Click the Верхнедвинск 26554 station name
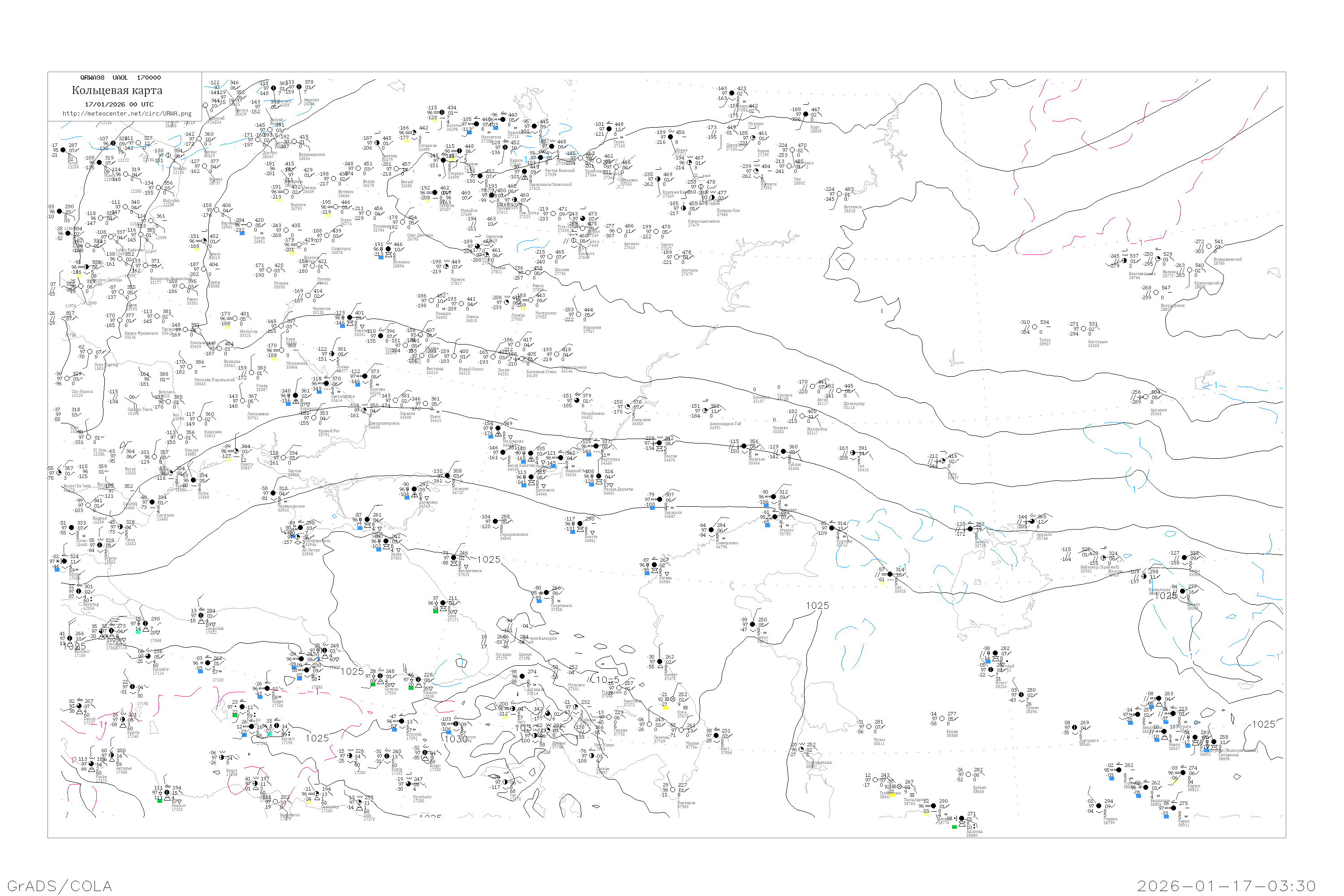The width and height of the screenshot is (1344, 896). coord(312,156)
